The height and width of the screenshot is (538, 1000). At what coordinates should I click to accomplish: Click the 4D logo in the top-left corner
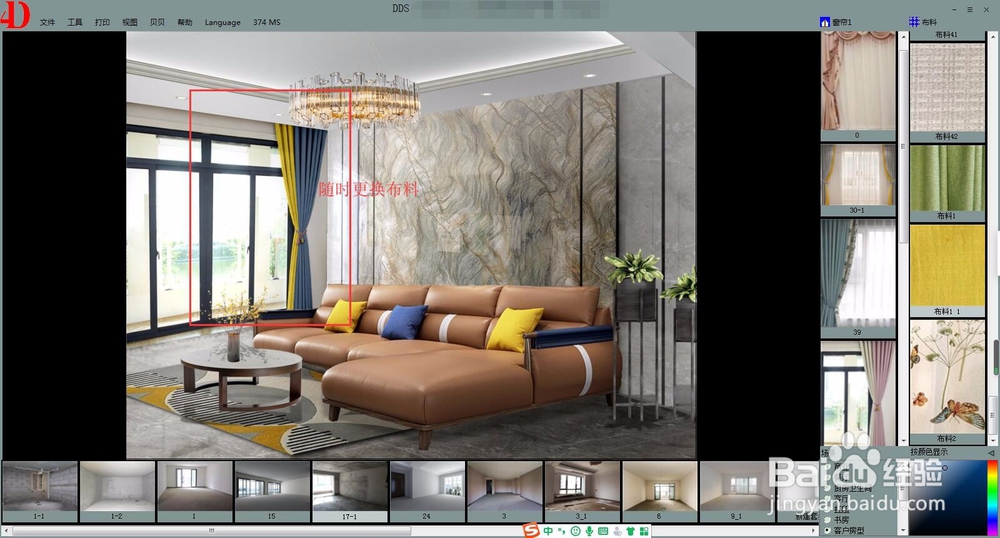(15, 15)
